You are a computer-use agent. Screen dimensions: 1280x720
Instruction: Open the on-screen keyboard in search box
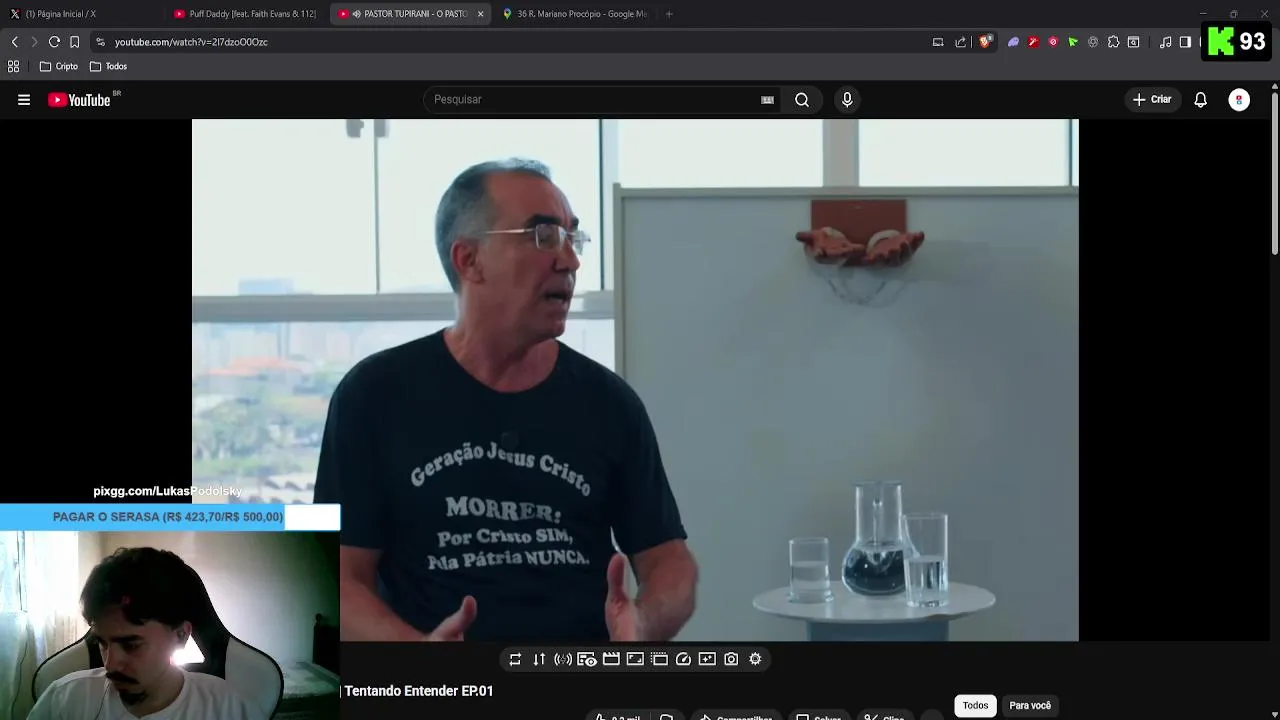[767, 100]
